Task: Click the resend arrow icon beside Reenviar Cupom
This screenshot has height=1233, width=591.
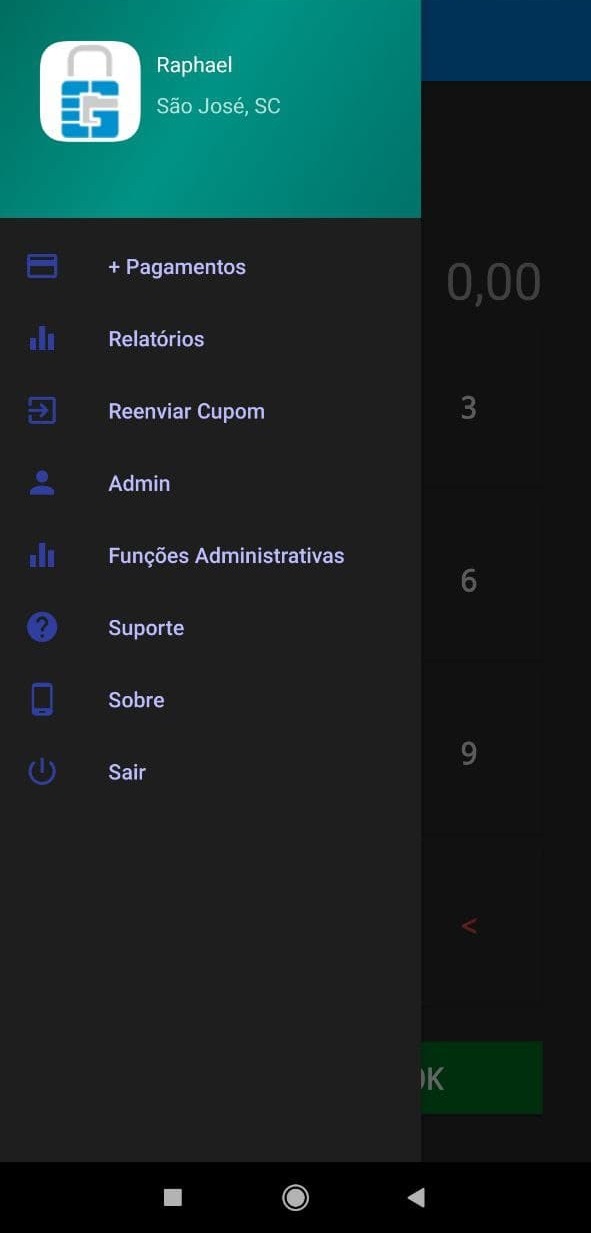Action: [x=41, y=411]
